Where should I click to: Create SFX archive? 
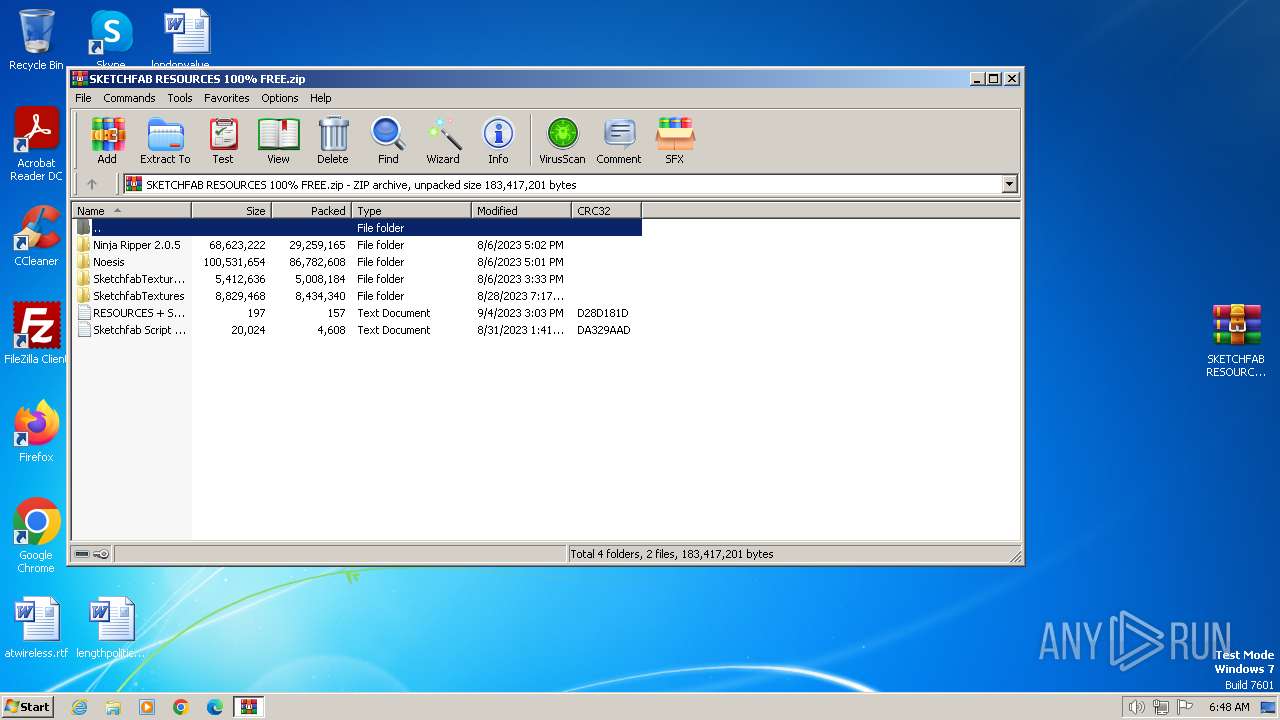(x=675, y=140)
